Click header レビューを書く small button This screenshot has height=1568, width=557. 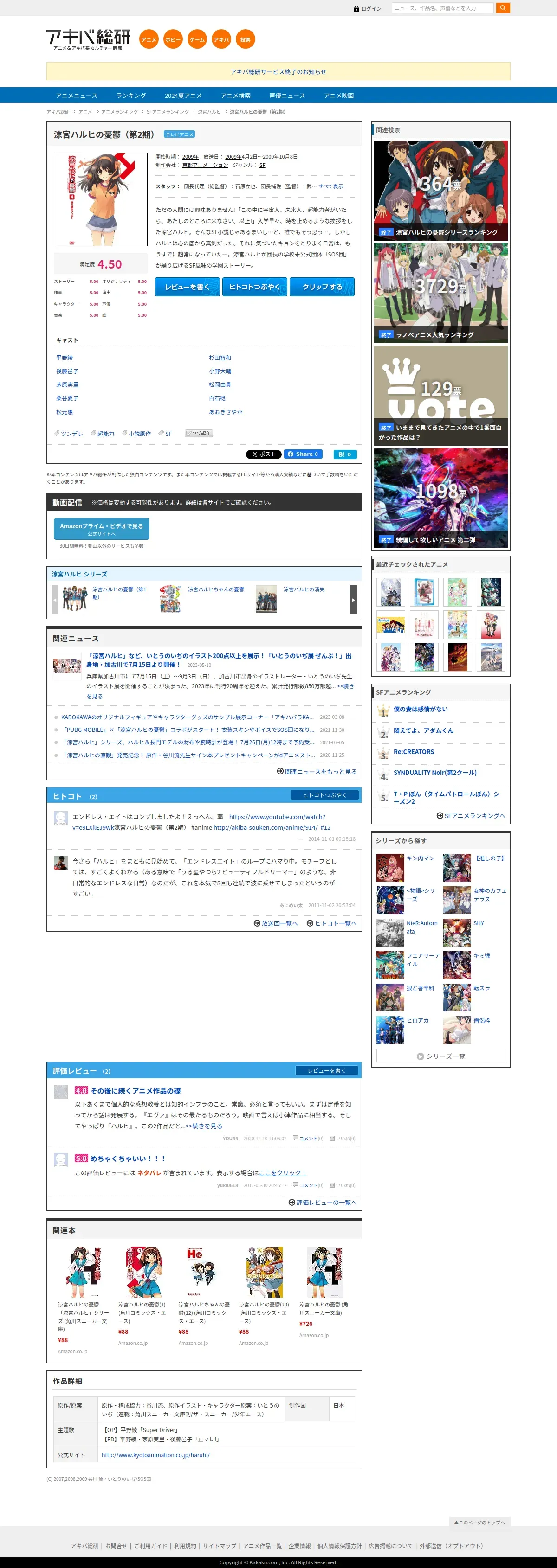327,1071
